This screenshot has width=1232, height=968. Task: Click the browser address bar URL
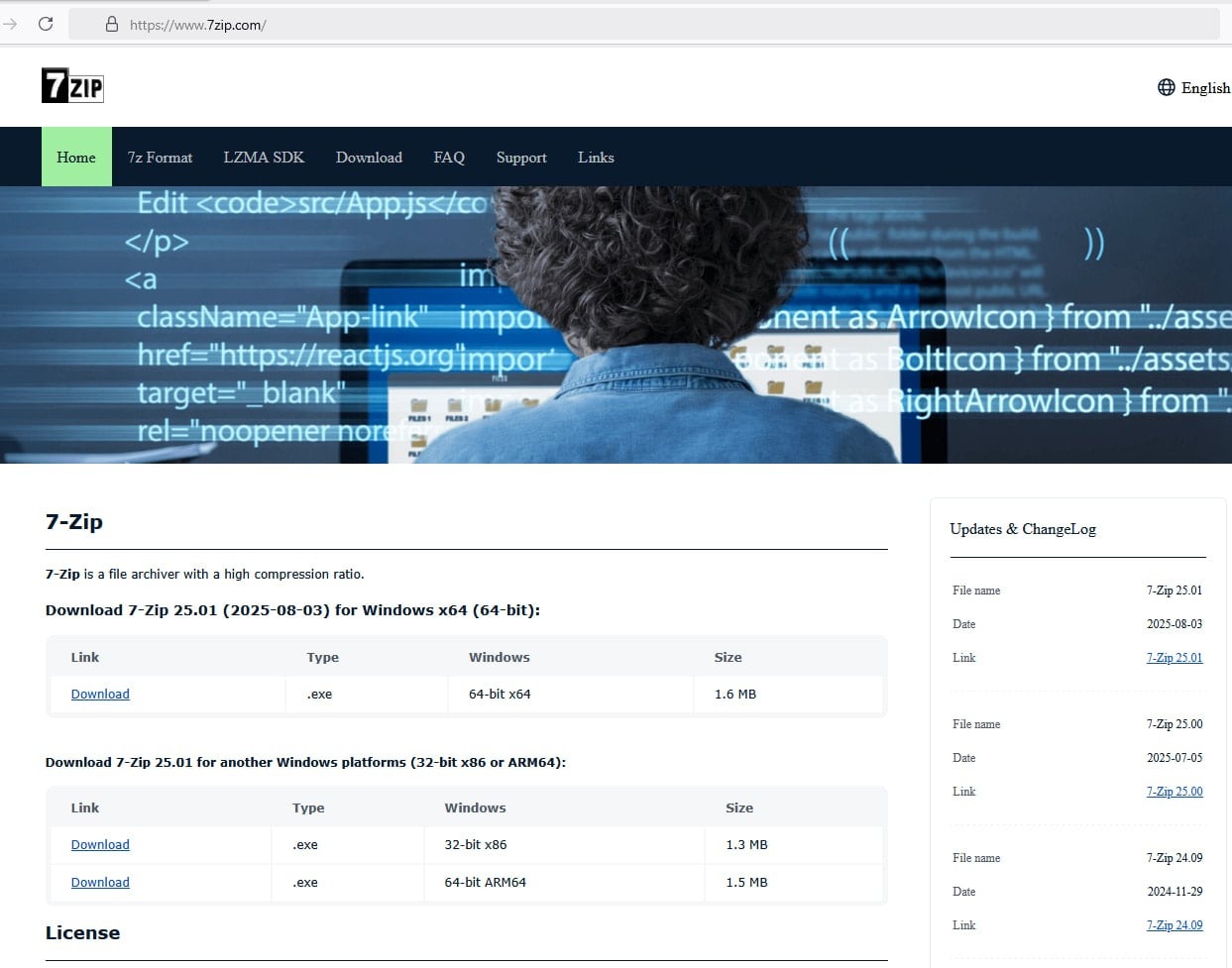point(198,25)
